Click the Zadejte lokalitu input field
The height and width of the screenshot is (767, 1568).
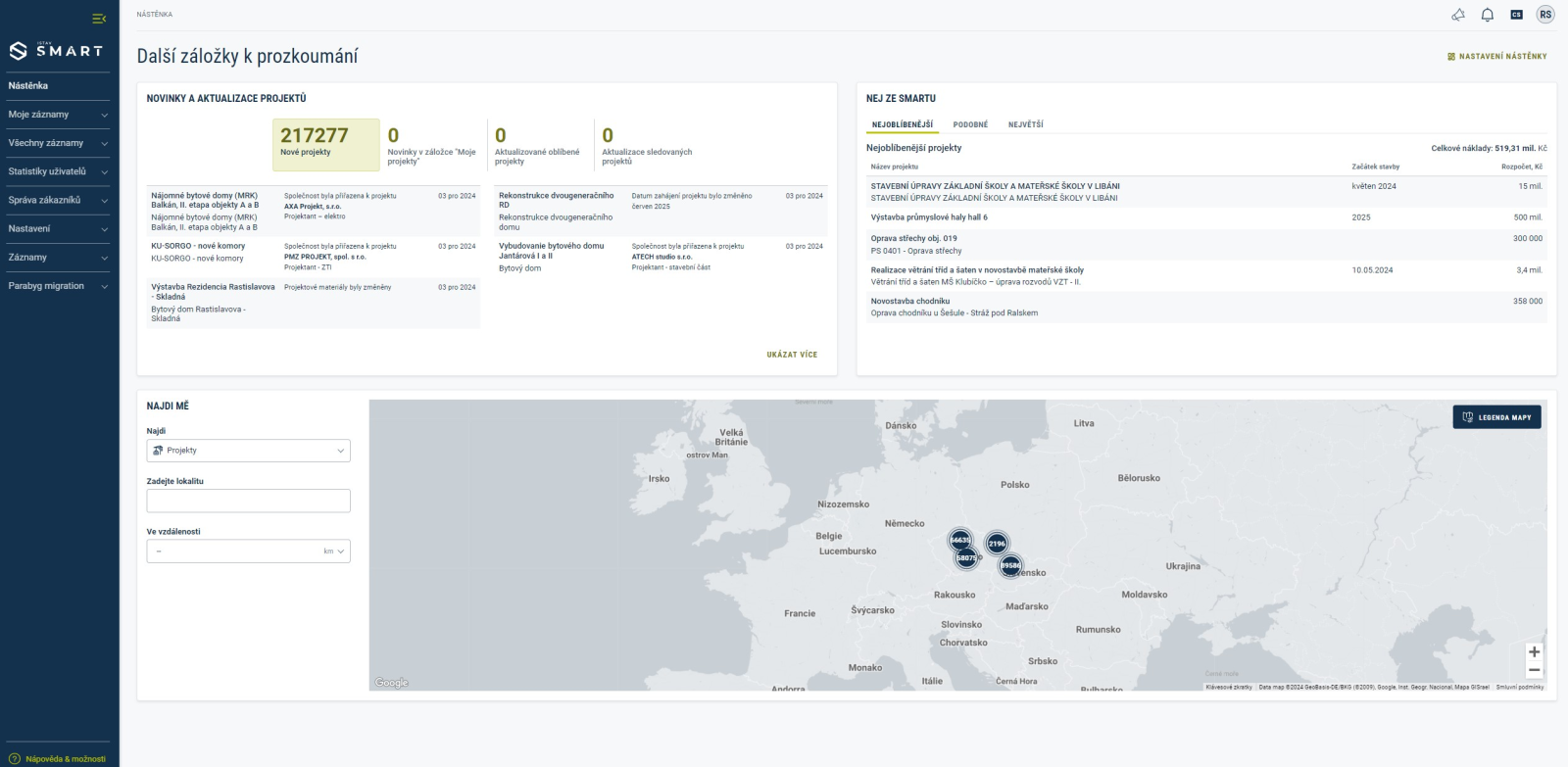(x=248, y=501)
